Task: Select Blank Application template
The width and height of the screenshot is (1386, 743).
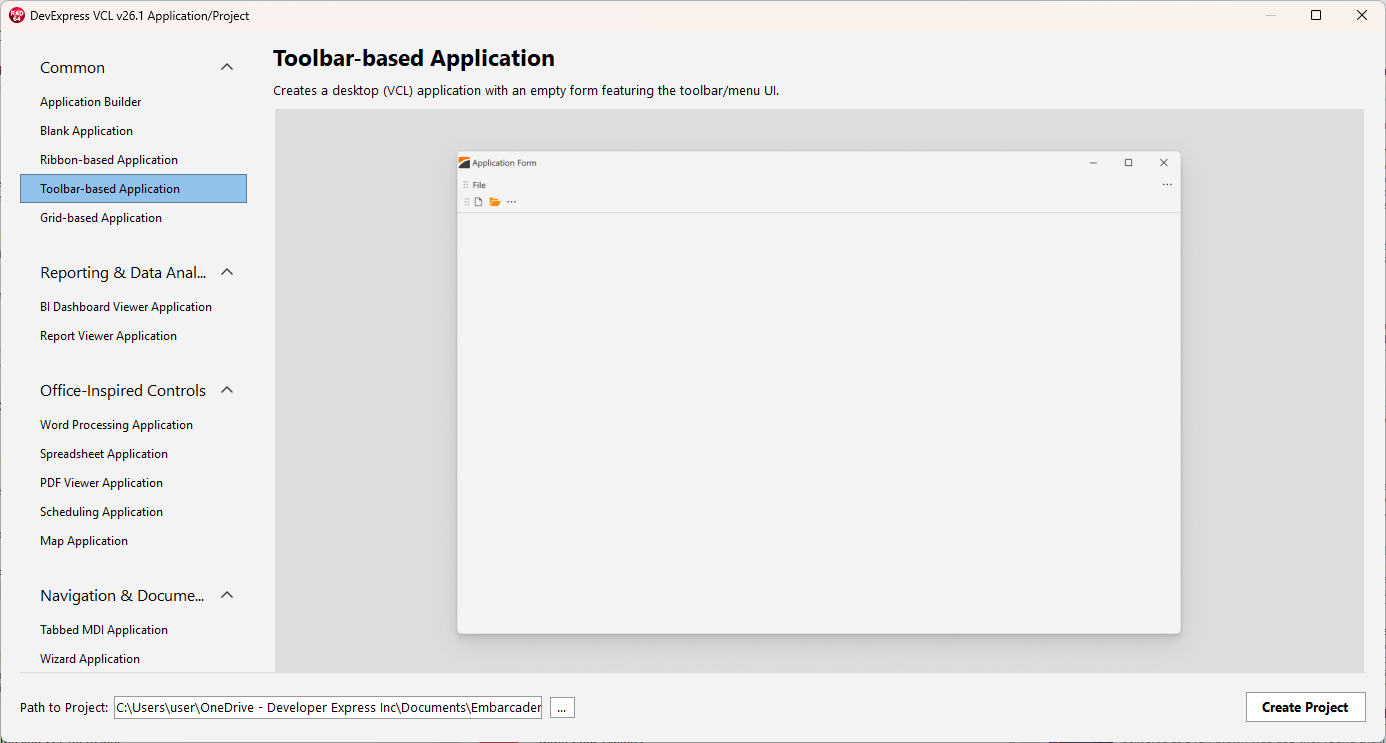Action: pos(133,131)
